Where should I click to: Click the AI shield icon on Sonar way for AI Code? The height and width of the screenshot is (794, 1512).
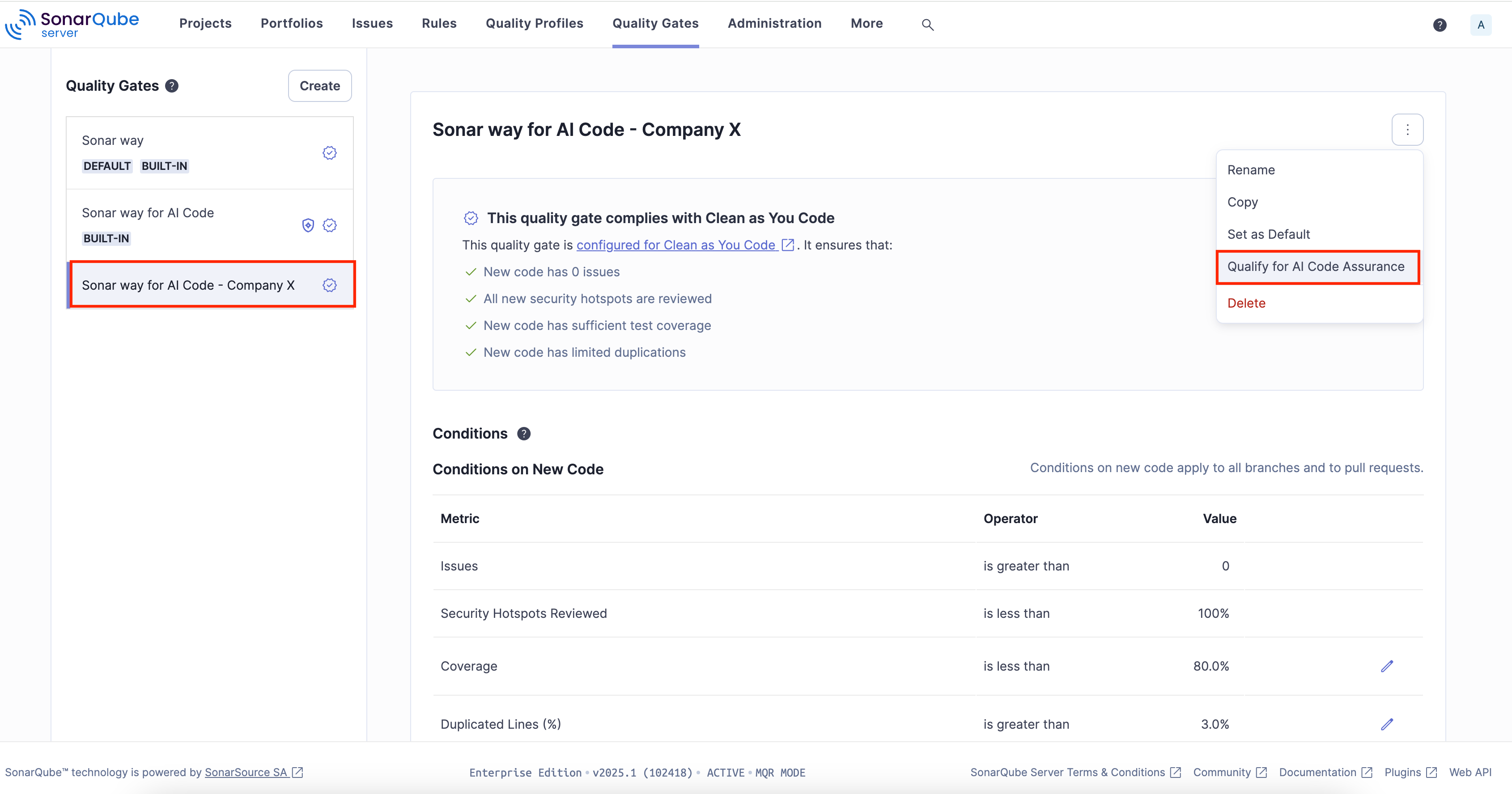pyautogui.click(x=308, y=225)
